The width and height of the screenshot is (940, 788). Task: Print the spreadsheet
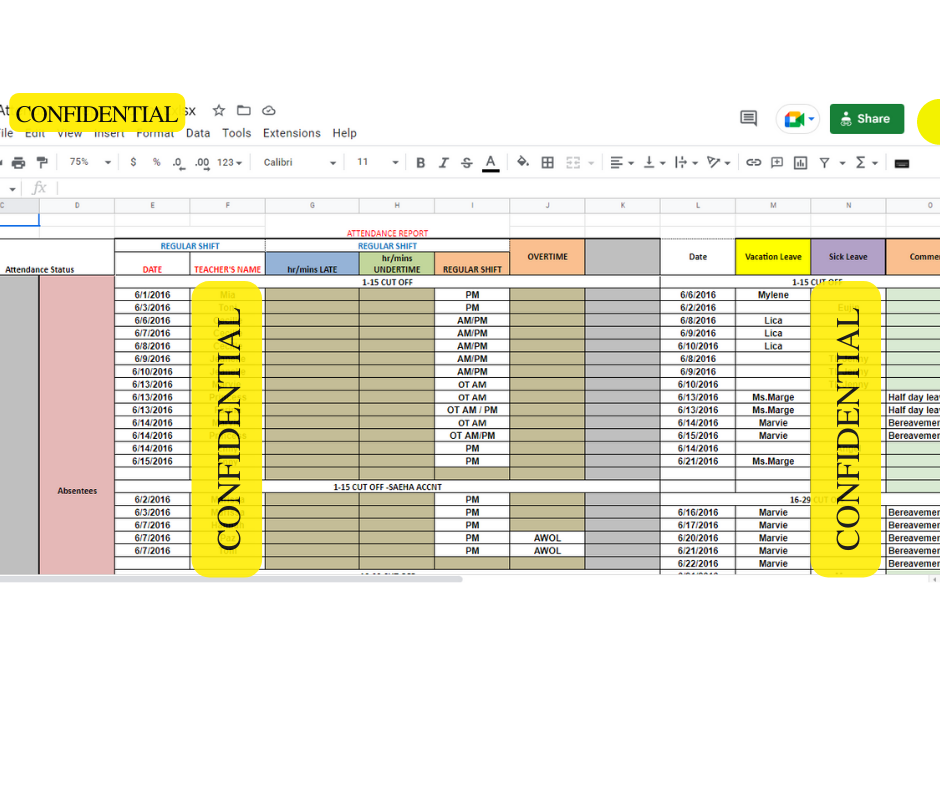coord(19,163)
